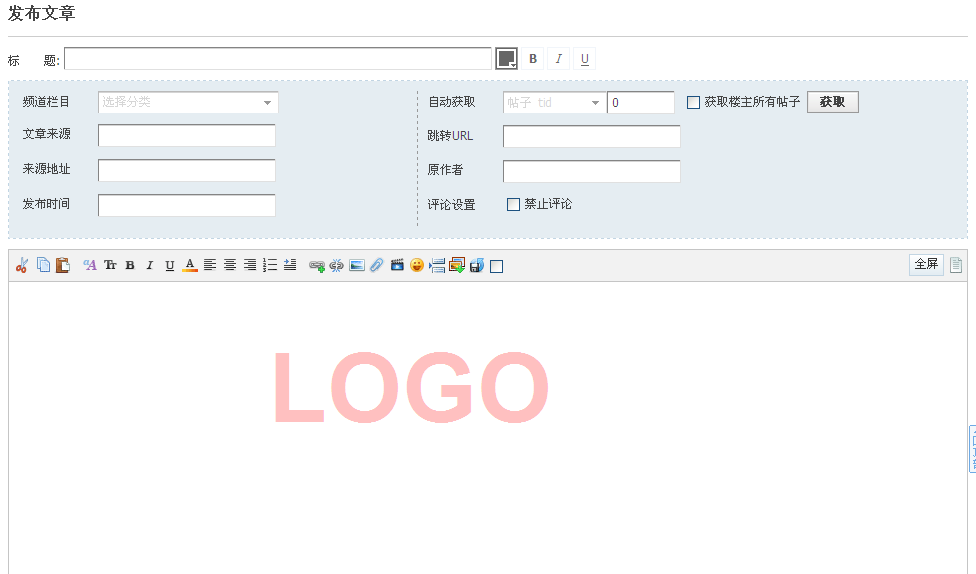Toggle italic for the title
The image size is (976, 574).
[558, 59]
